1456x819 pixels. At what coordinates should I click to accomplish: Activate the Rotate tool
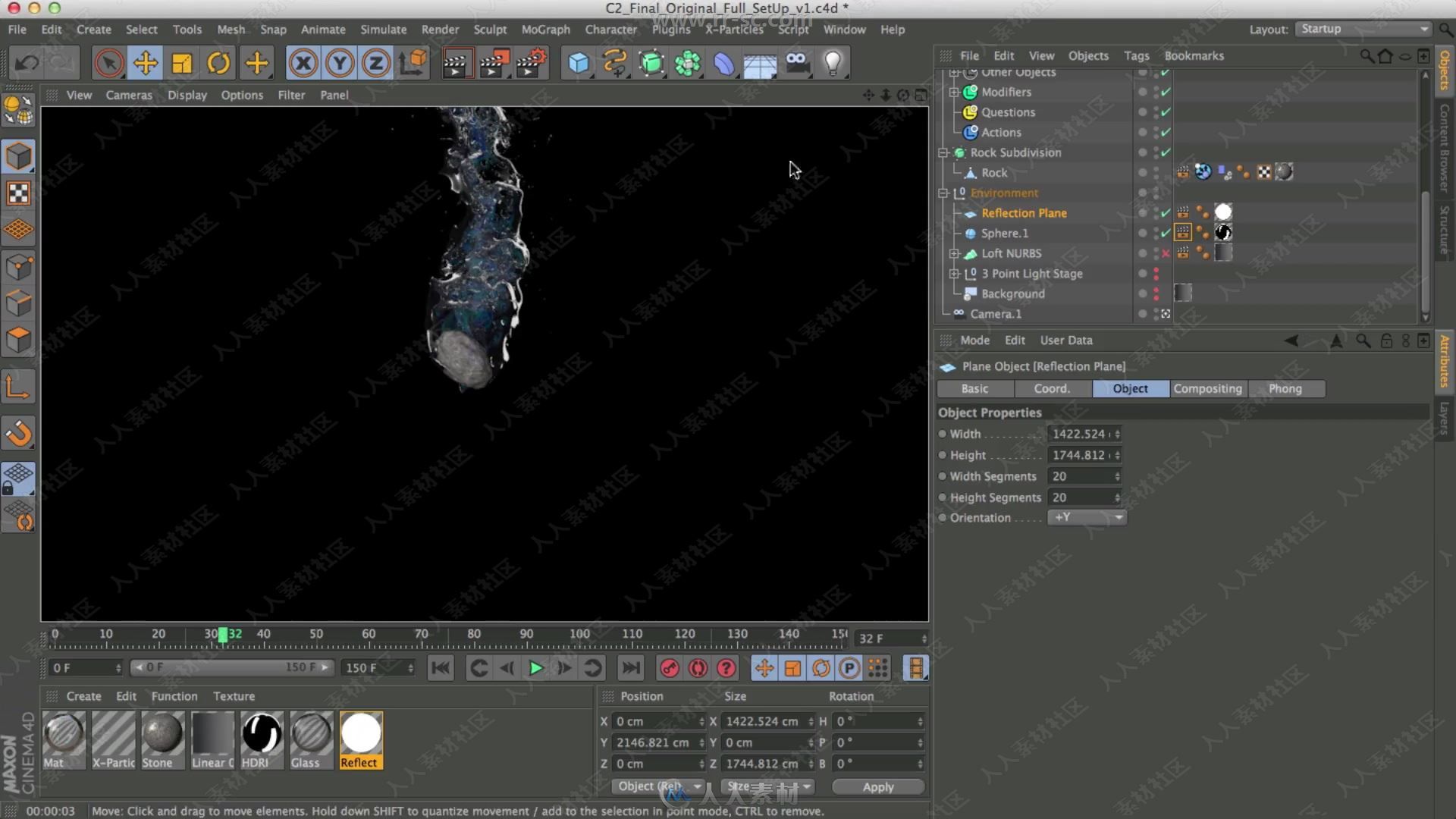pyautogui.click(x=218, y=63)
